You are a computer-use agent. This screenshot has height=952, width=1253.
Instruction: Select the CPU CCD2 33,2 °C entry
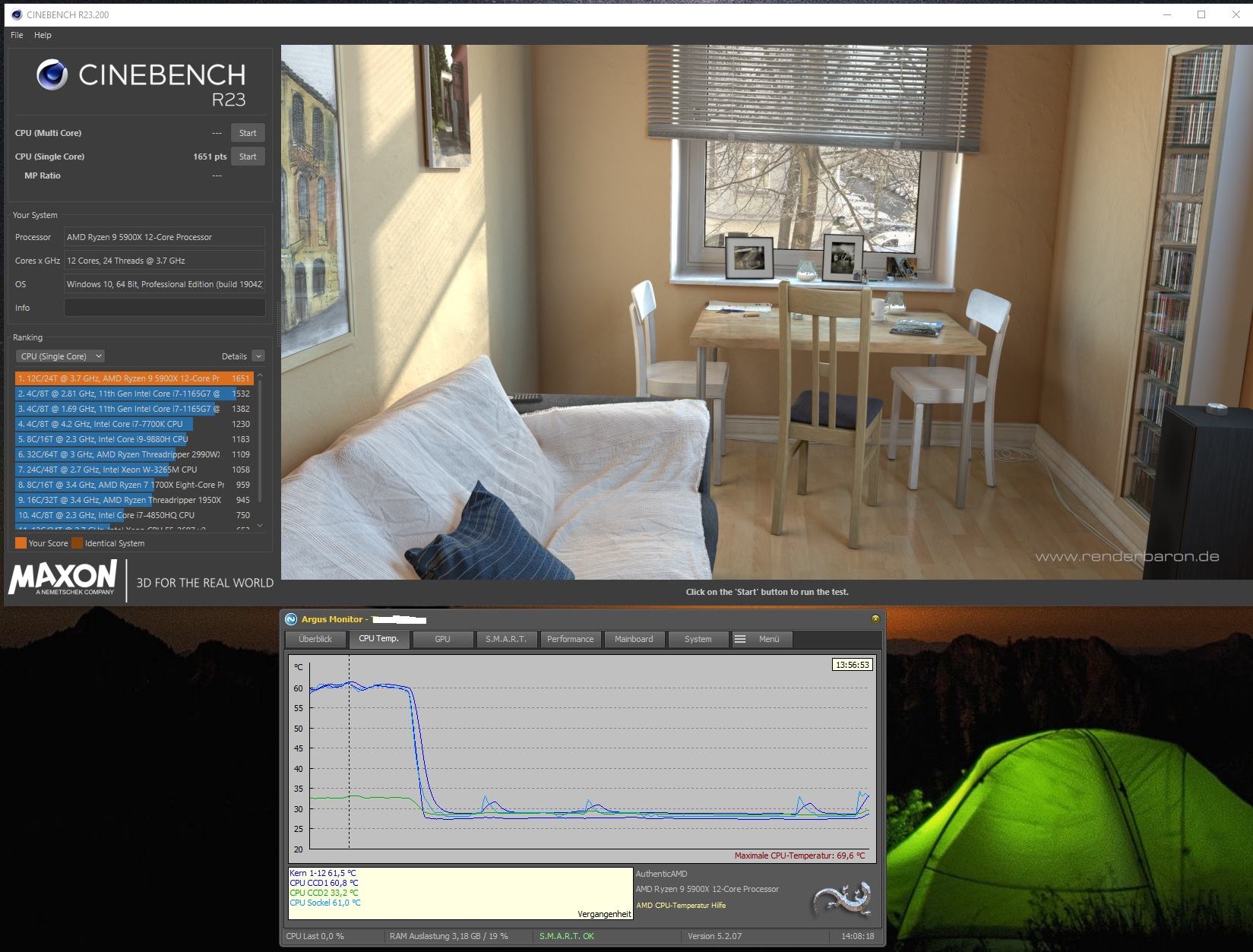click(x=324, y=893)
